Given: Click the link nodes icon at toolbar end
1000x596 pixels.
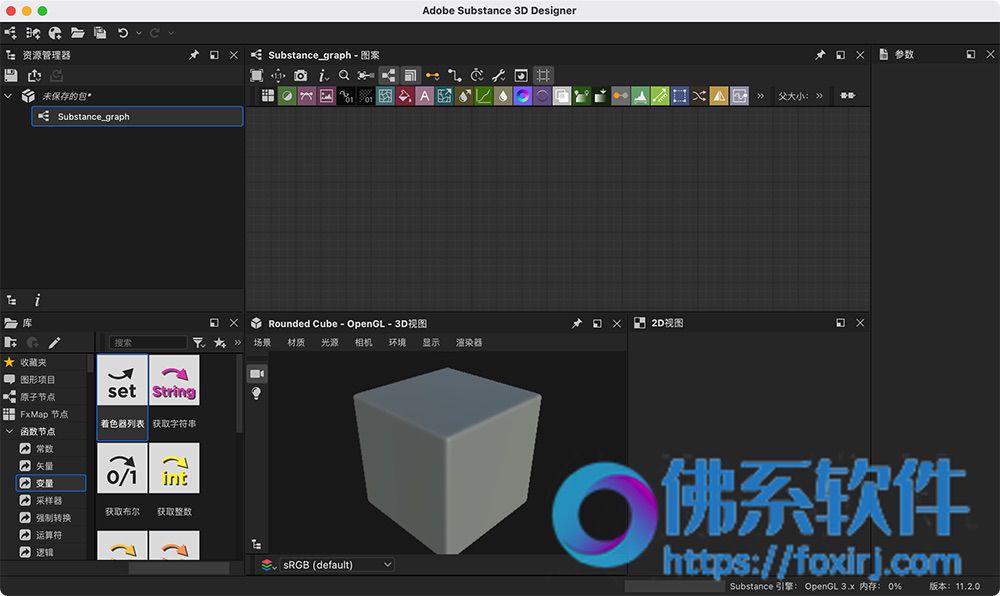Looking at the screenshot, I should tap(848, 96).
